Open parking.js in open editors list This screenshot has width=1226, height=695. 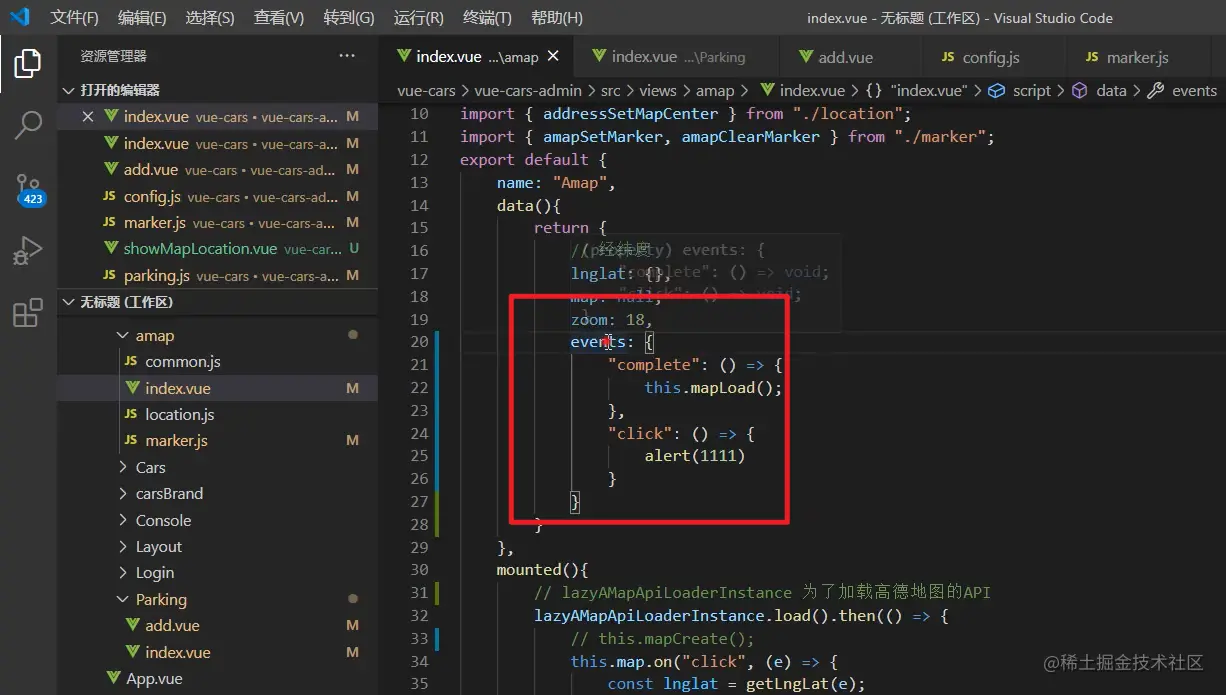pyautogui.click(x=218, y=276)
